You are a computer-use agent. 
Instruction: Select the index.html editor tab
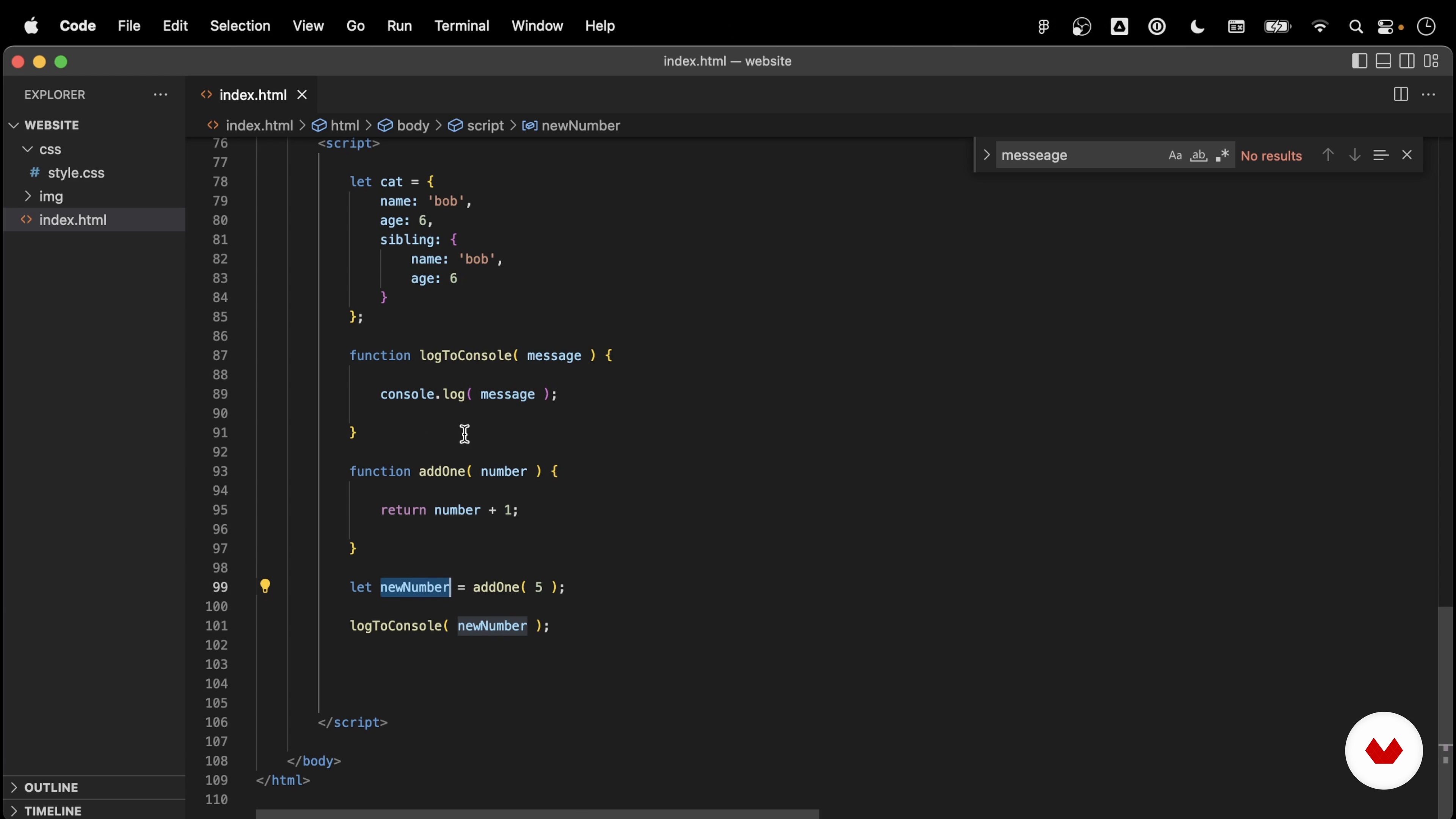pos(251,95)
